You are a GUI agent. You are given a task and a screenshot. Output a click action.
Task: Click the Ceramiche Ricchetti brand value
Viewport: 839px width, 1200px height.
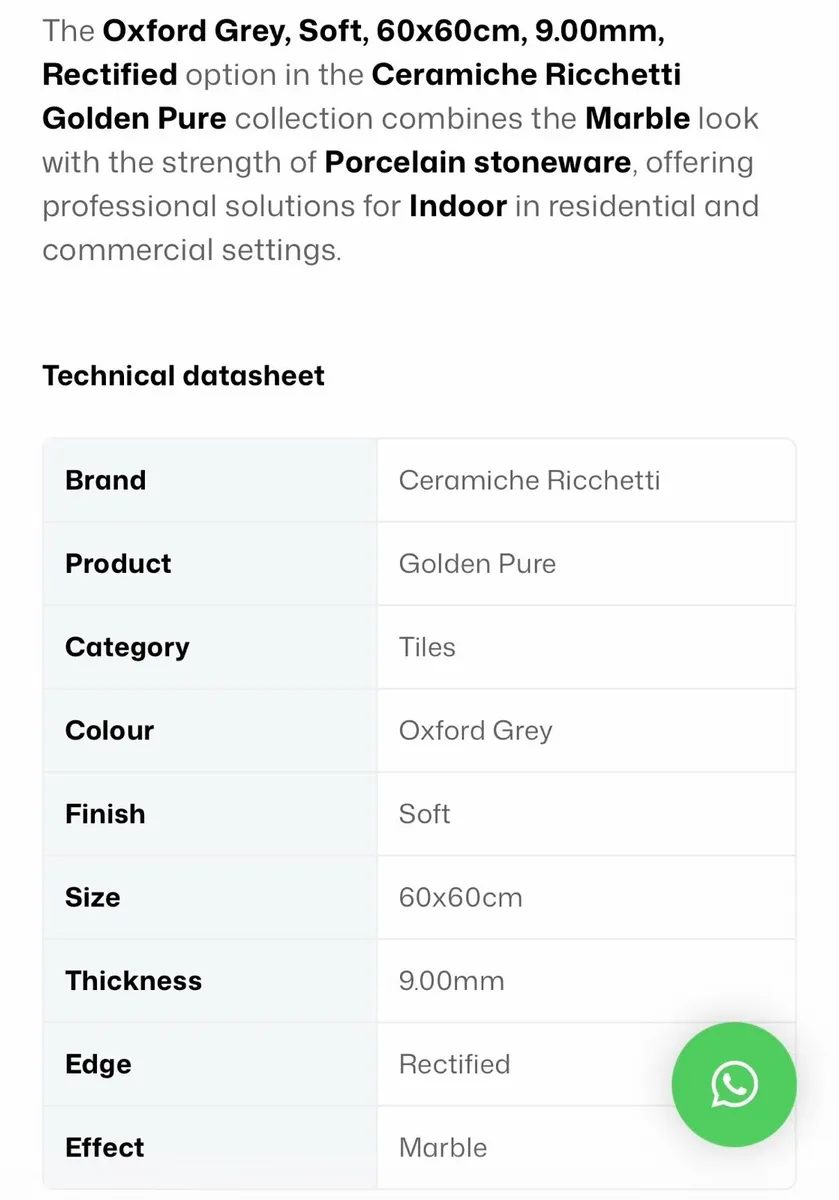tap(529, 480)
